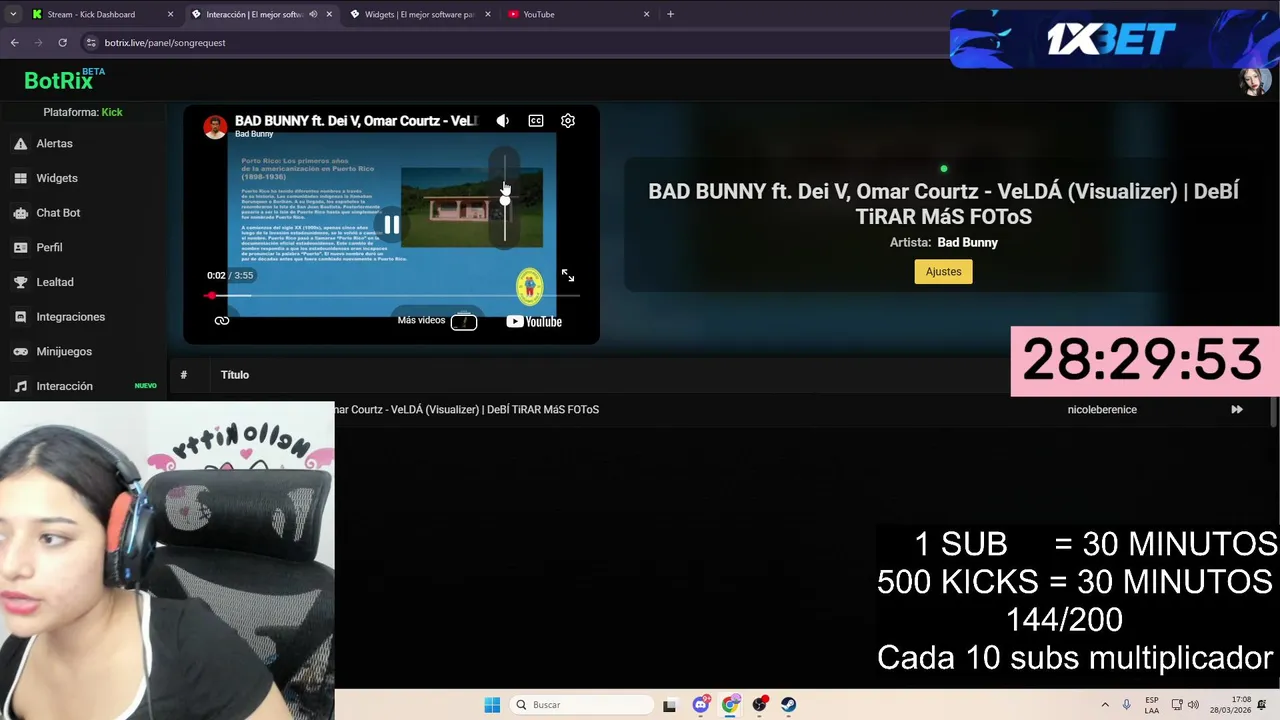Screen dimensions: 1280x720
Task: Open a new browser tab
Action: point(670,14)
